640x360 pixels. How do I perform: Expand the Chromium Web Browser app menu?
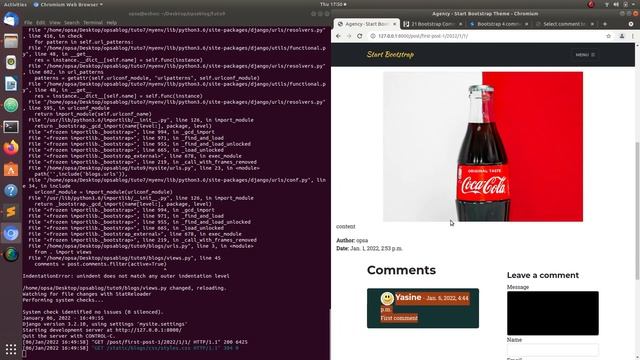68,4
